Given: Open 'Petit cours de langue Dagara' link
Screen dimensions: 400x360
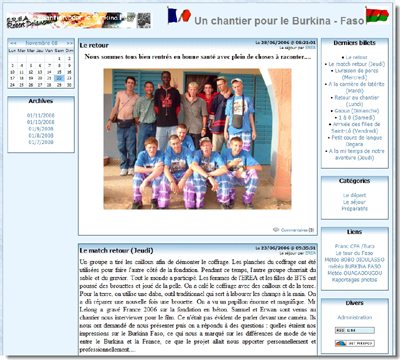Looking at the screenshot, I should click(356, 141).
